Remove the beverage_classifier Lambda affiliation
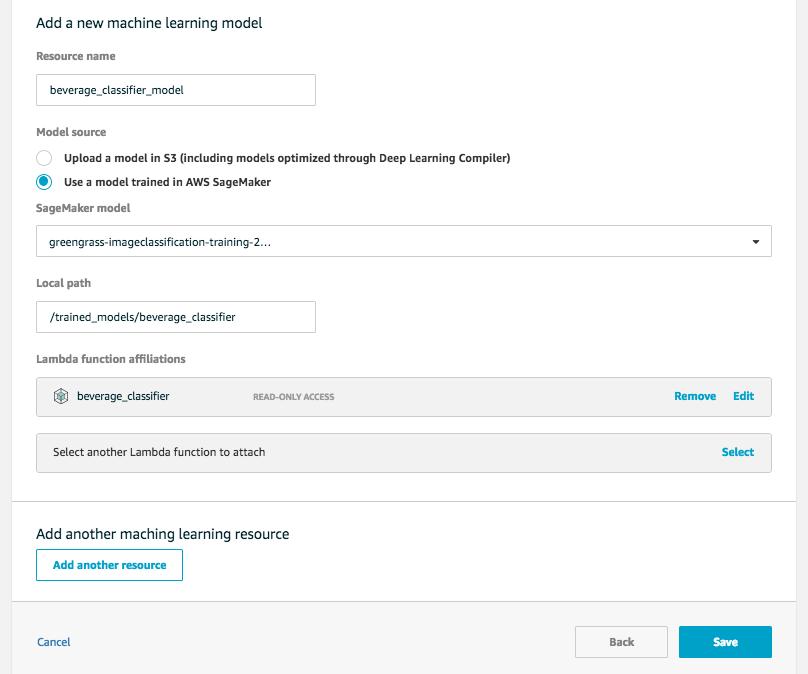Image resolution: width=808 pixels, height=674 pixels. pos(695,396)
